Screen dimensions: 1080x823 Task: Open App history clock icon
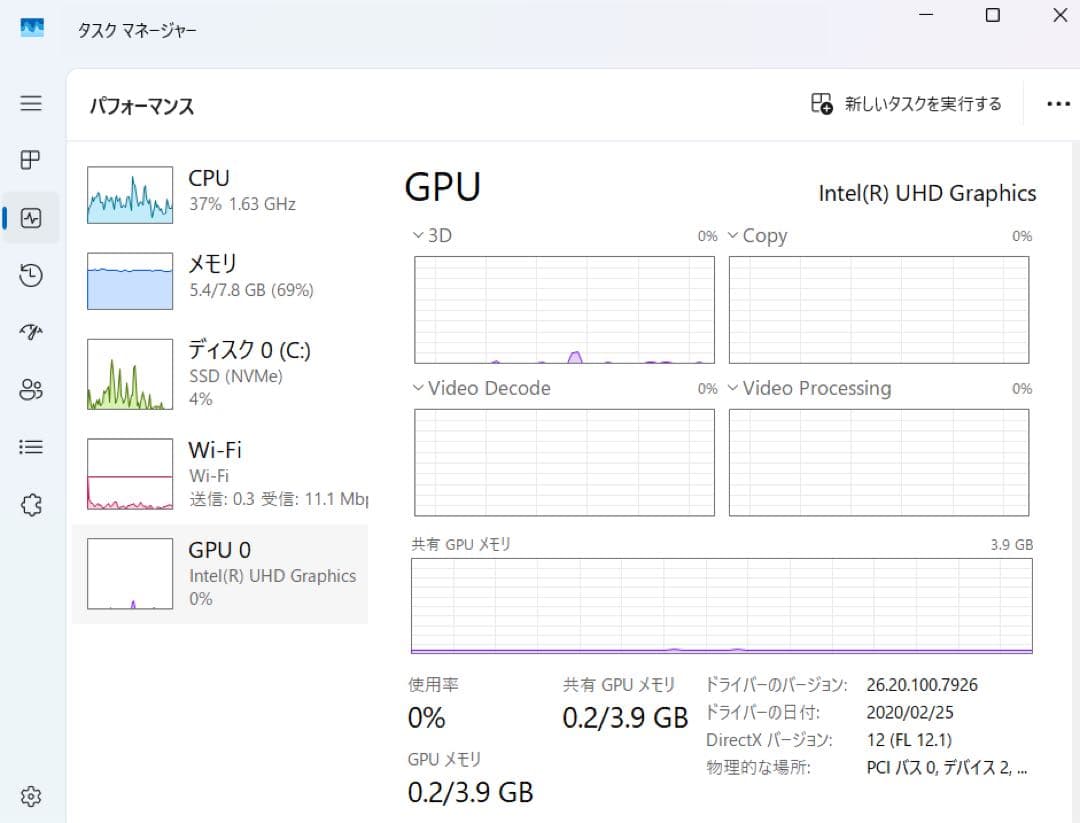(31, 275)
